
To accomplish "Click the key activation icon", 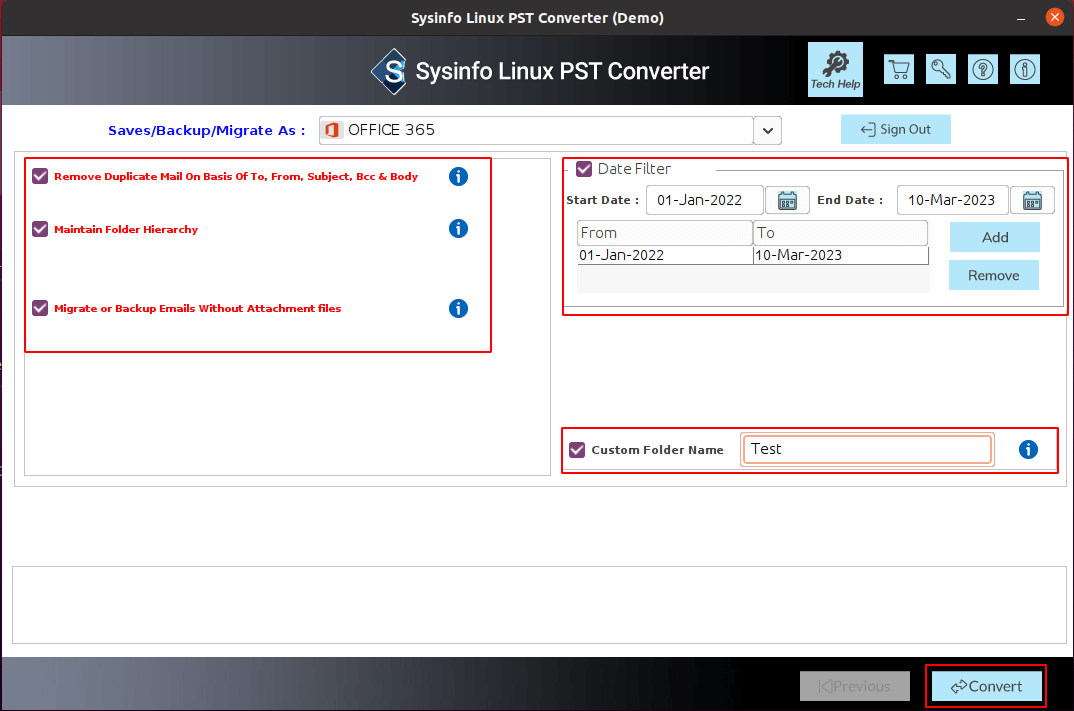I will (x=940, y=69).
